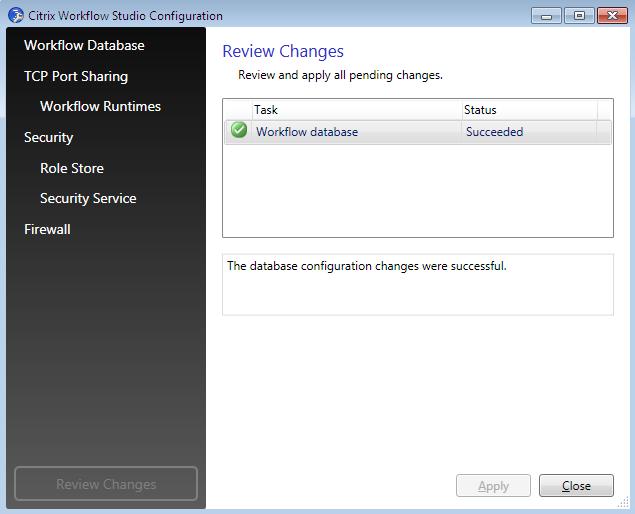Screen dimensions: 635x514
Task: Click the Review Changes sidebar button
Action: 106,484
